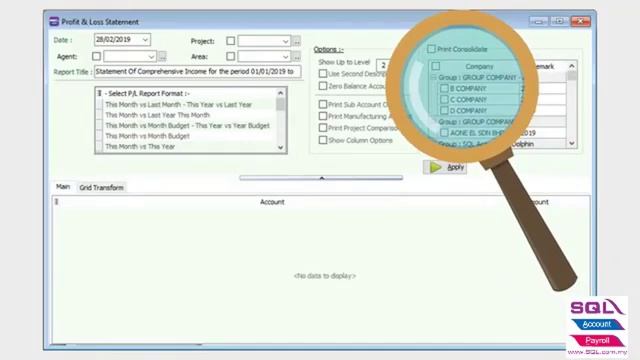
Task: Open the Agent dropdown list
Action: tap(151, 56)
